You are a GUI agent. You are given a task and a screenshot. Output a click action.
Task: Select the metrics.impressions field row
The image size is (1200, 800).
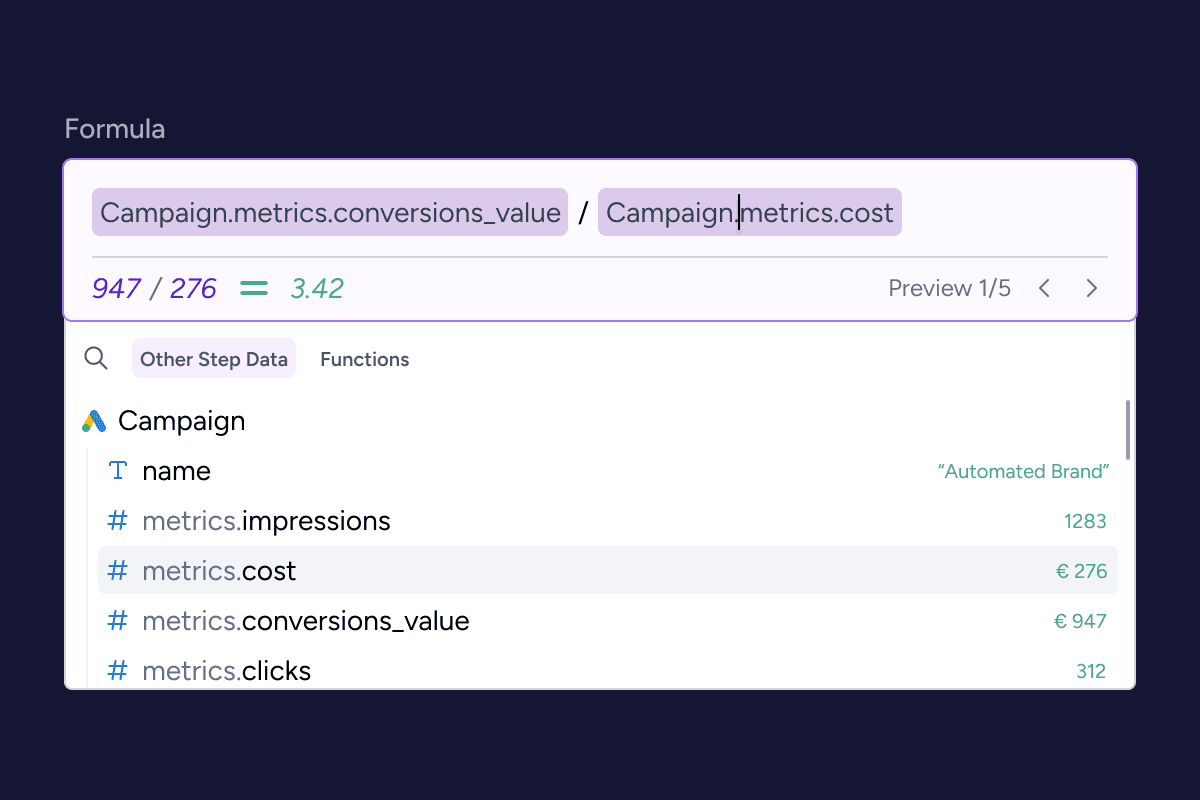pos(600,521)
